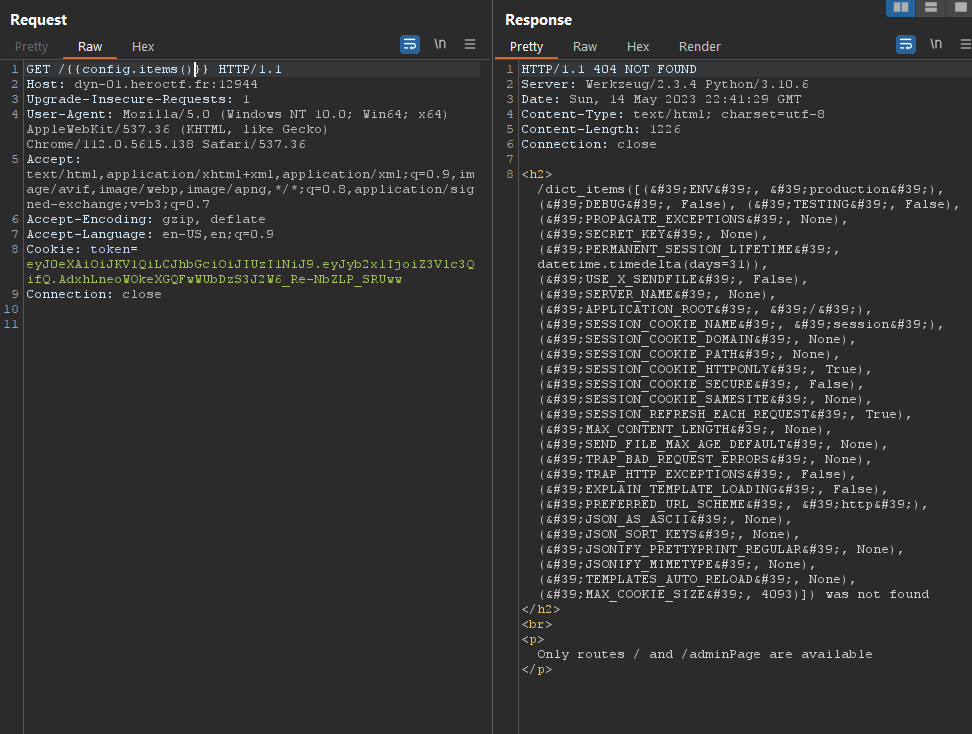972x734 pixels.
Task: Click the 'Content-Type: text/html; charset=utf-8' header
Action: coord(673,114)
